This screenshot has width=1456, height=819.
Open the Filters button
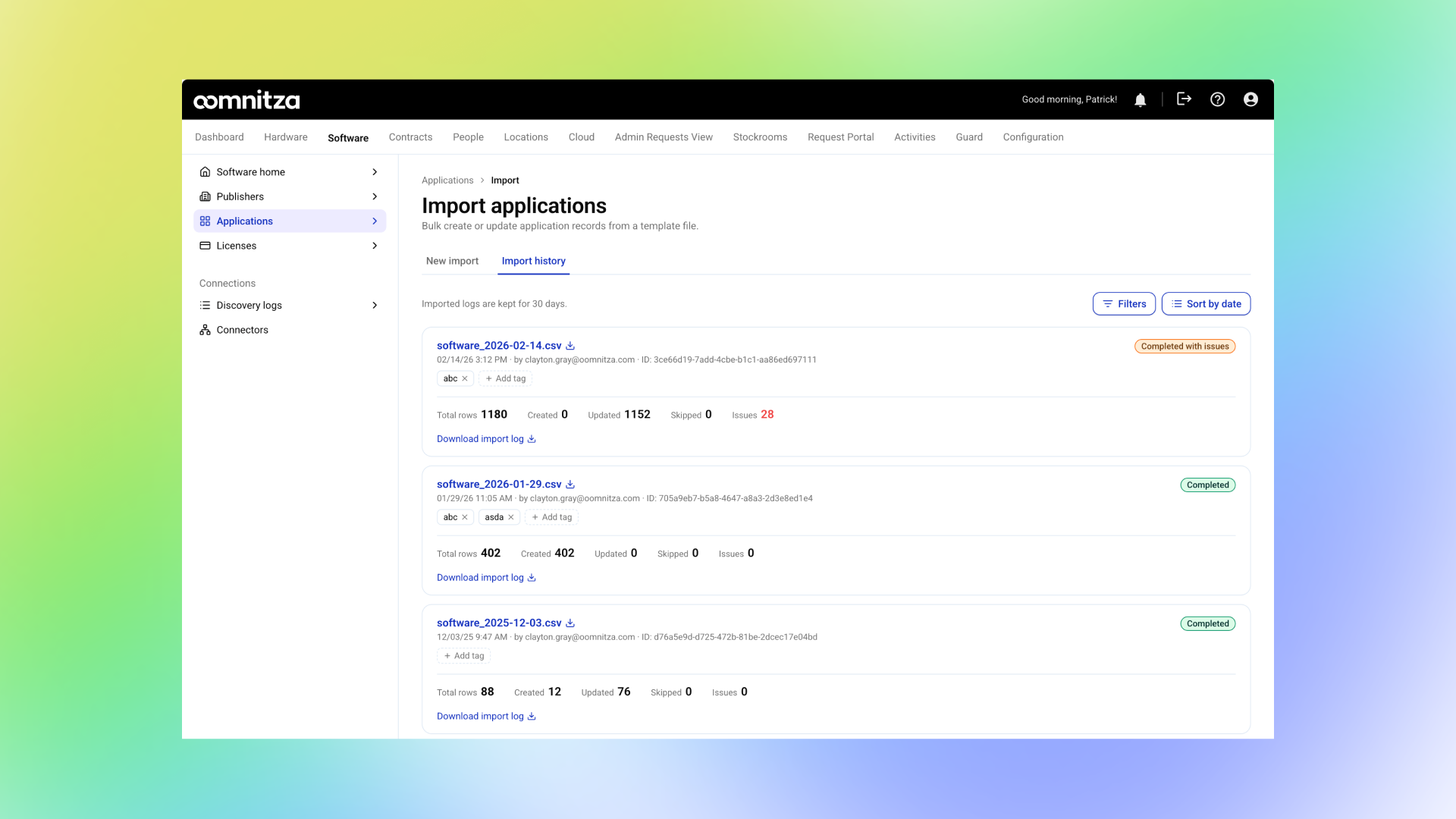point(1124,303)
